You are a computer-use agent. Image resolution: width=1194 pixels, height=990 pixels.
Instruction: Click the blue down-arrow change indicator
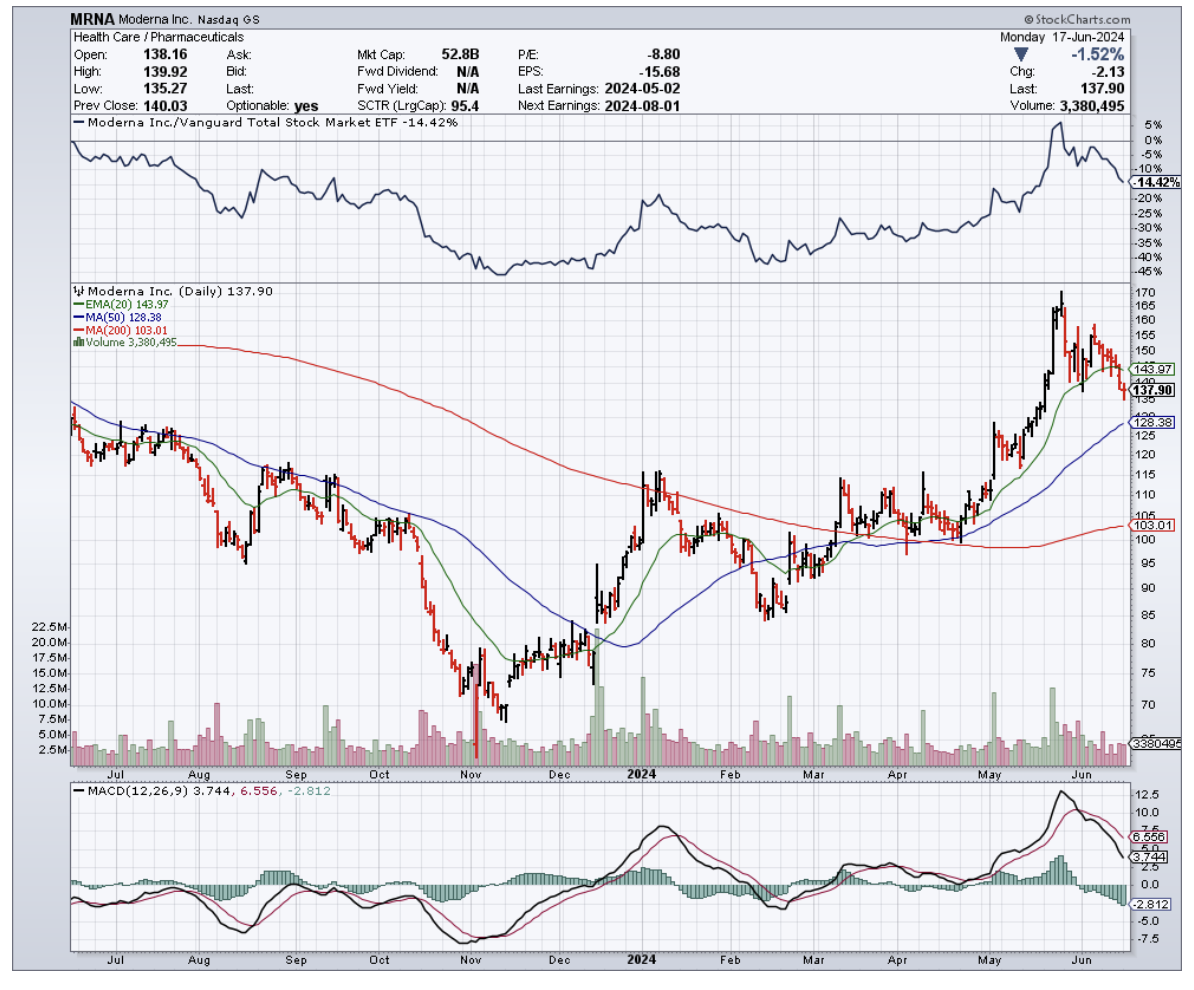tap(1021, 54)
